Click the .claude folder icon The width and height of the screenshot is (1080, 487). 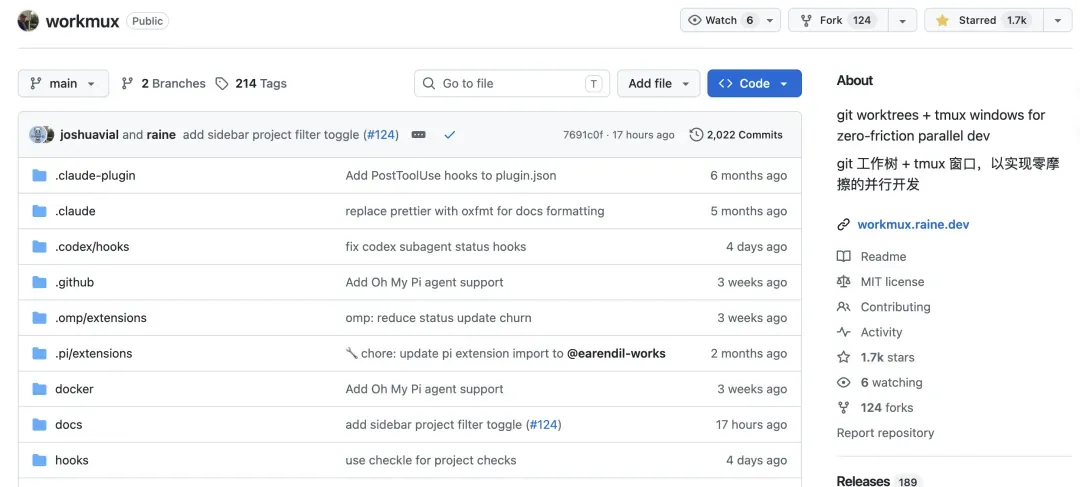pos(39,211)
